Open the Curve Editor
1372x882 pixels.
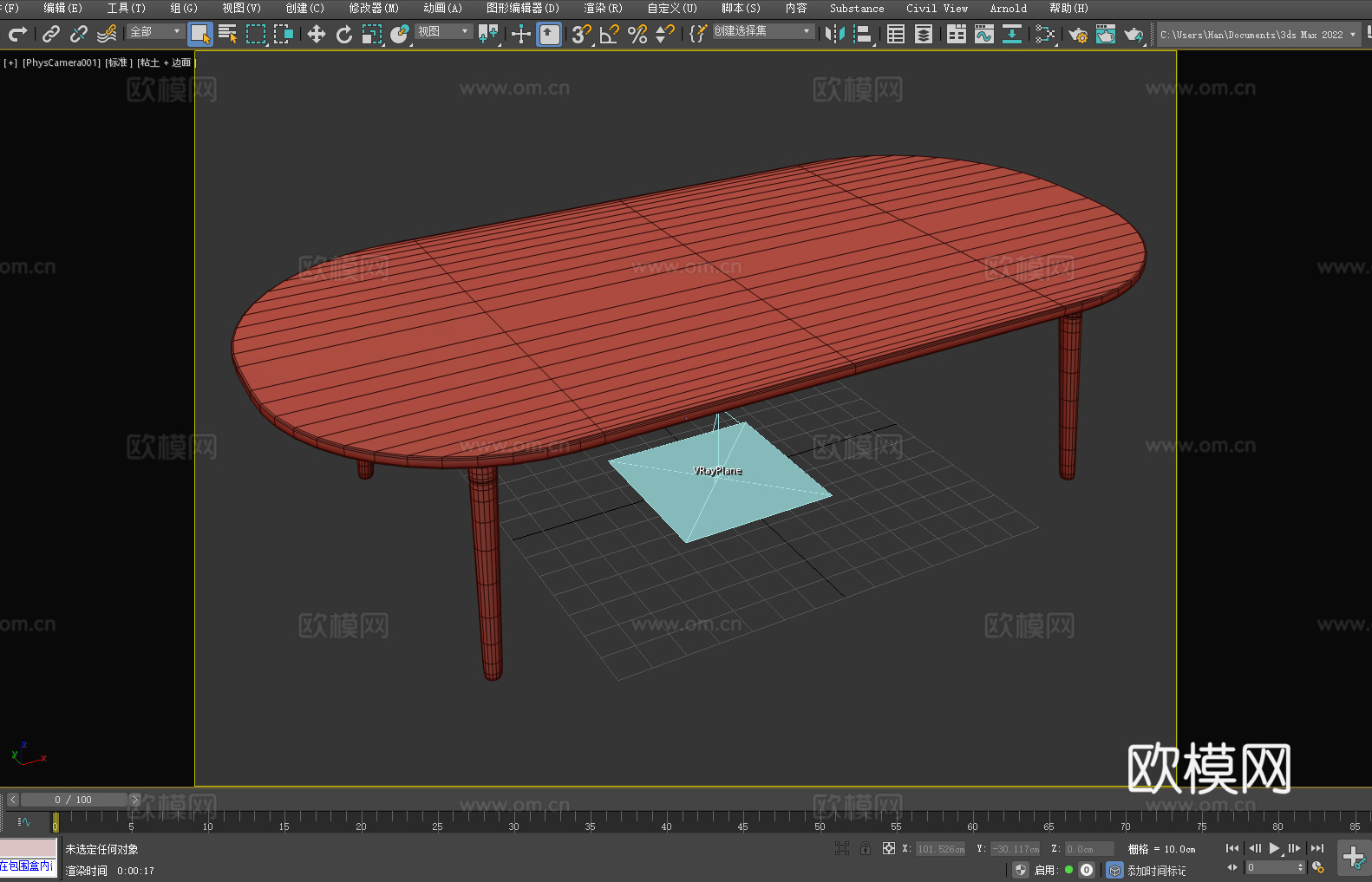pos(983,34)
